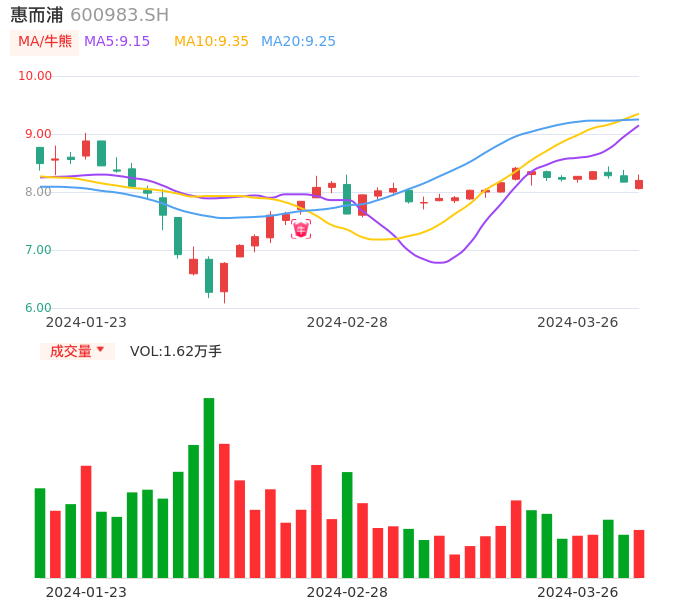The width and height of the screenshot is (686, 606).
Task: Click the 9.00 price axis label
Action: (x=38, y=134)
